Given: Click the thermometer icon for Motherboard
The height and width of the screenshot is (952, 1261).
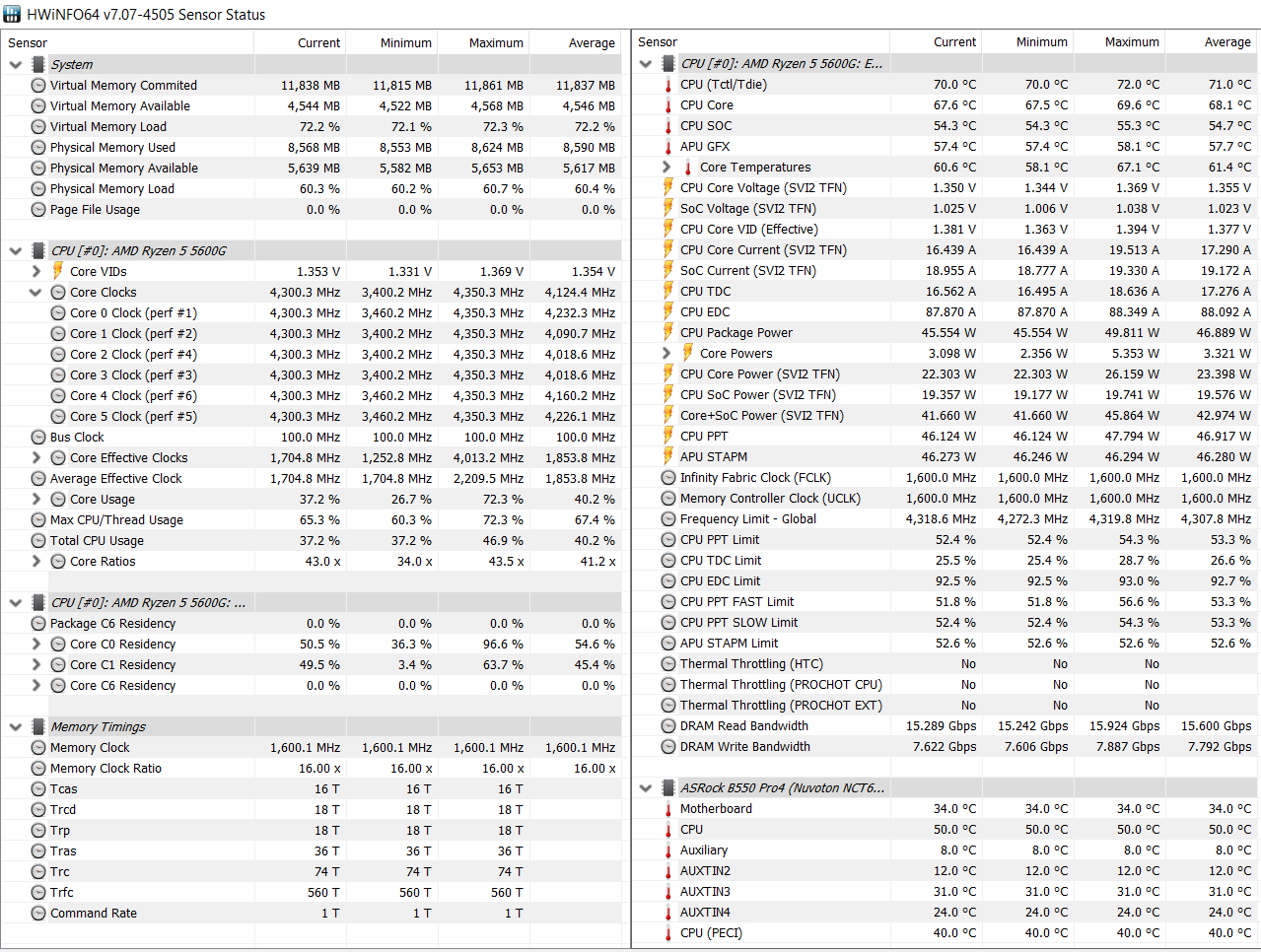Looking at the screenshot, I should pos(668,808).
